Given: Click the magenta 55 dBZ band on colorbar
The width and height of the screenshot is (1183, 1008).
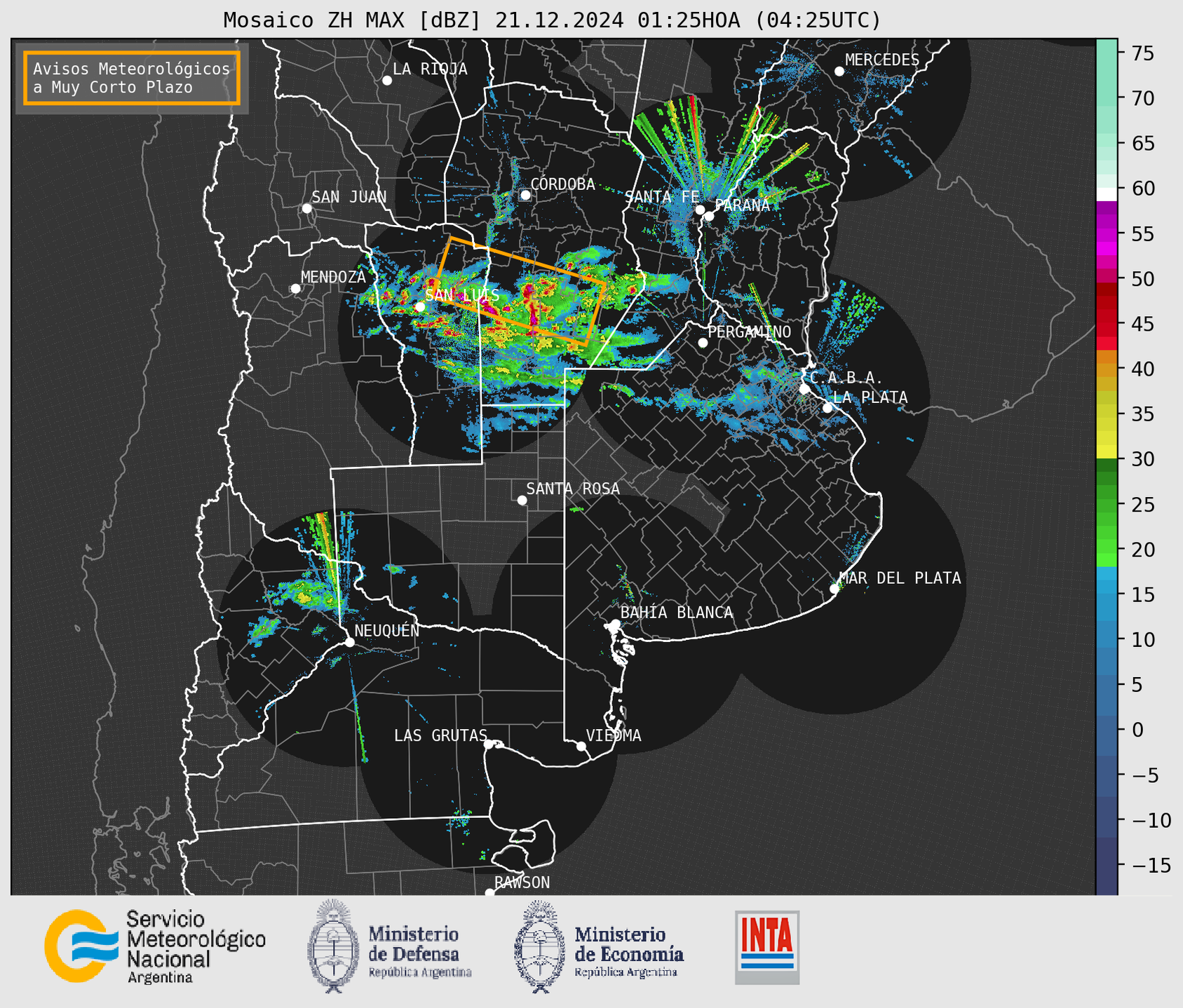Looking at the screenshot, I should (1107, 233).
